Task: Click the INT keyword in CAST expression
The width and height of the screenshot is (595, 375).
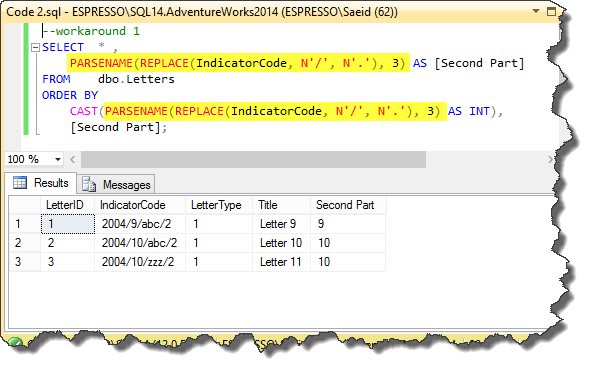Action: (x=479, y=111)
